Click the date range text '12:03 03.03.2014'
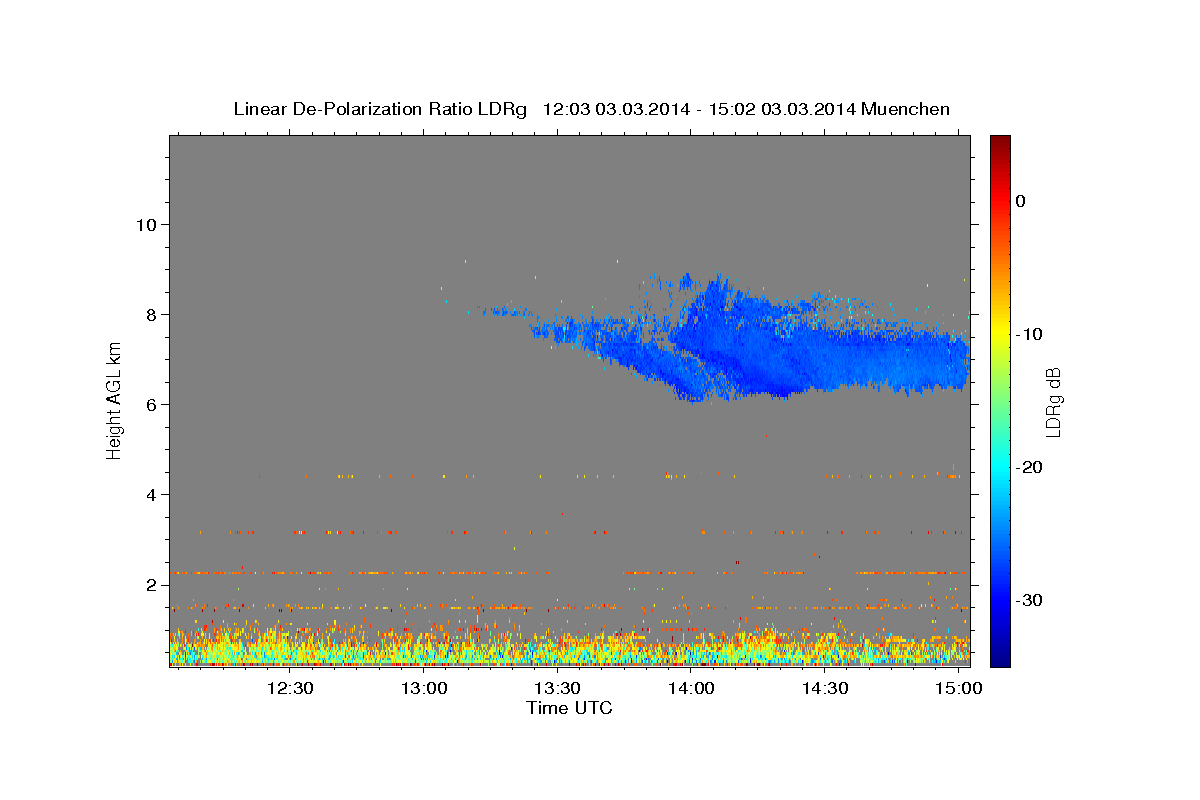This screenshot has width=1200, height=800. 615,109
